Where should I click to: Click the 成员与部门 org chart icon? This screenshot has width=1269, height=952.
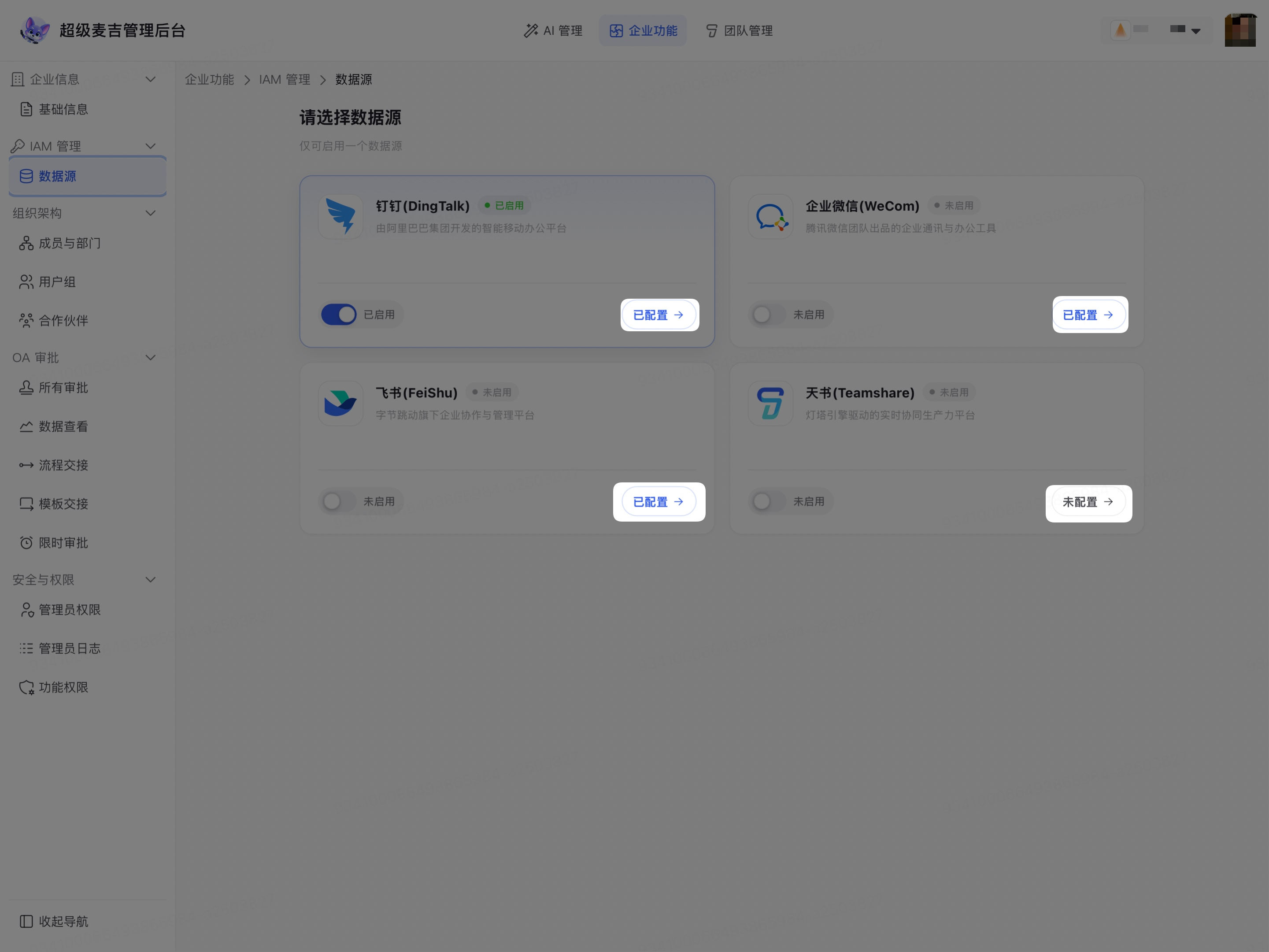click(x=26, y=243)
